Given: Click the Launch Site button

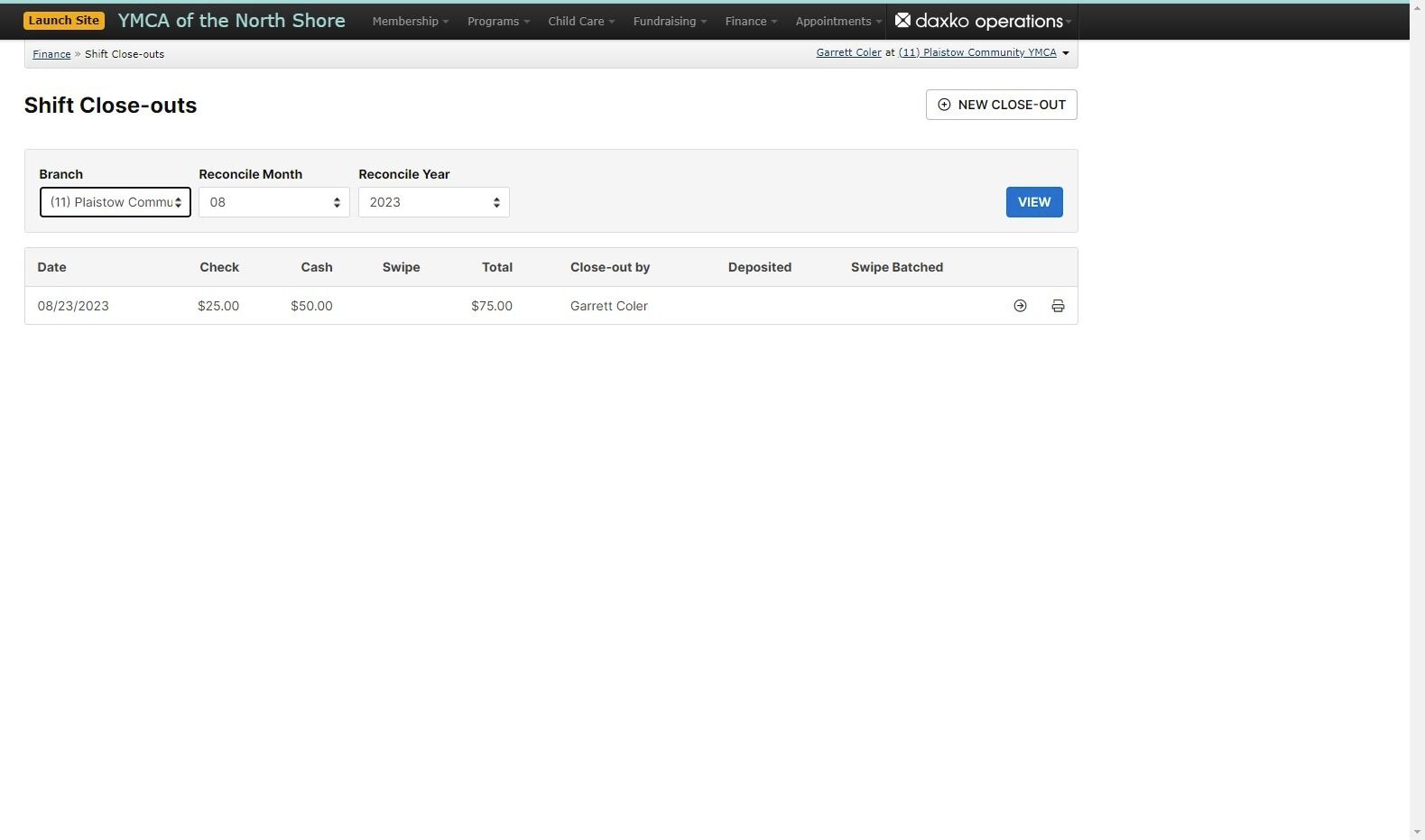Looking at the screenshot, I should 63,20.
